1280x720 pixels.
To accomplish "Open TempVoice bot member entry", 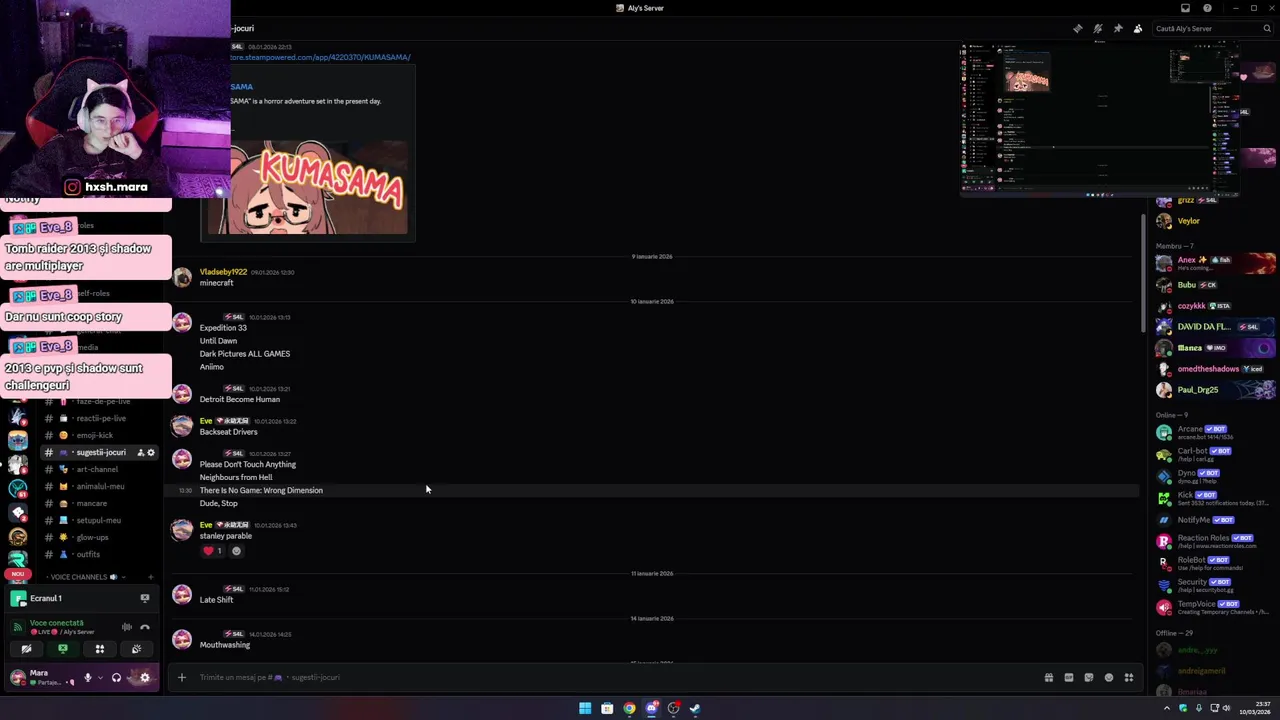I will point(1213,607).
